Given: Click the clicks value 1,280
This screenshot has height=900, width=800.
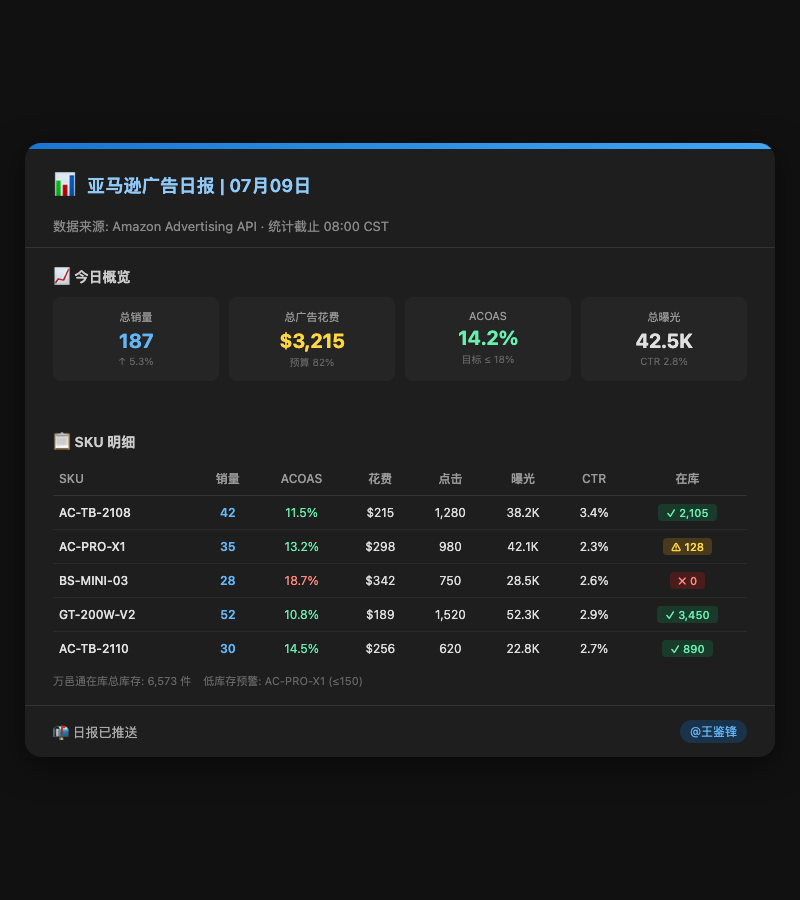Looking at the screenshot, I should (450, 513).
